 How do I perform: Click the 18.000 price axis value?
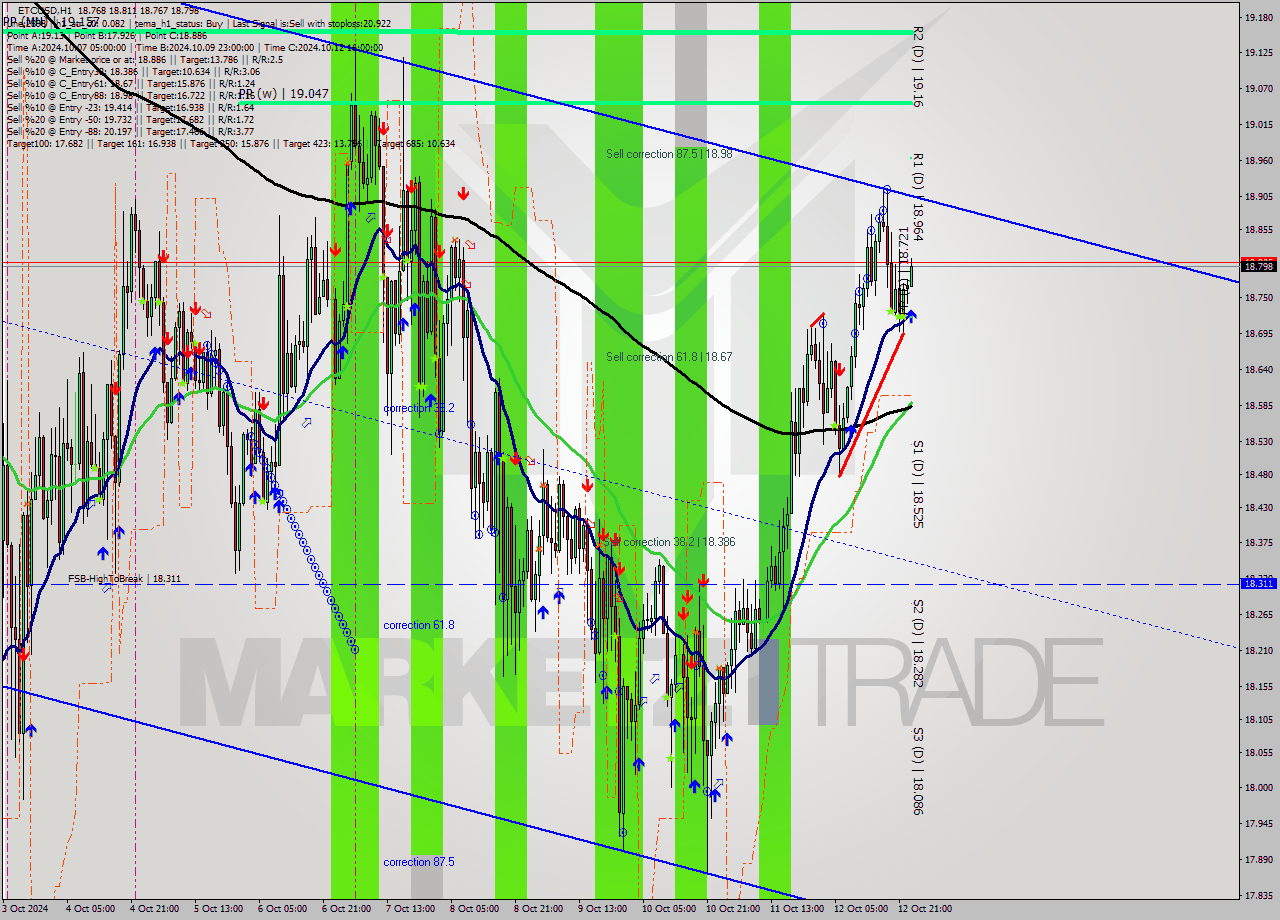[1258, 788]
